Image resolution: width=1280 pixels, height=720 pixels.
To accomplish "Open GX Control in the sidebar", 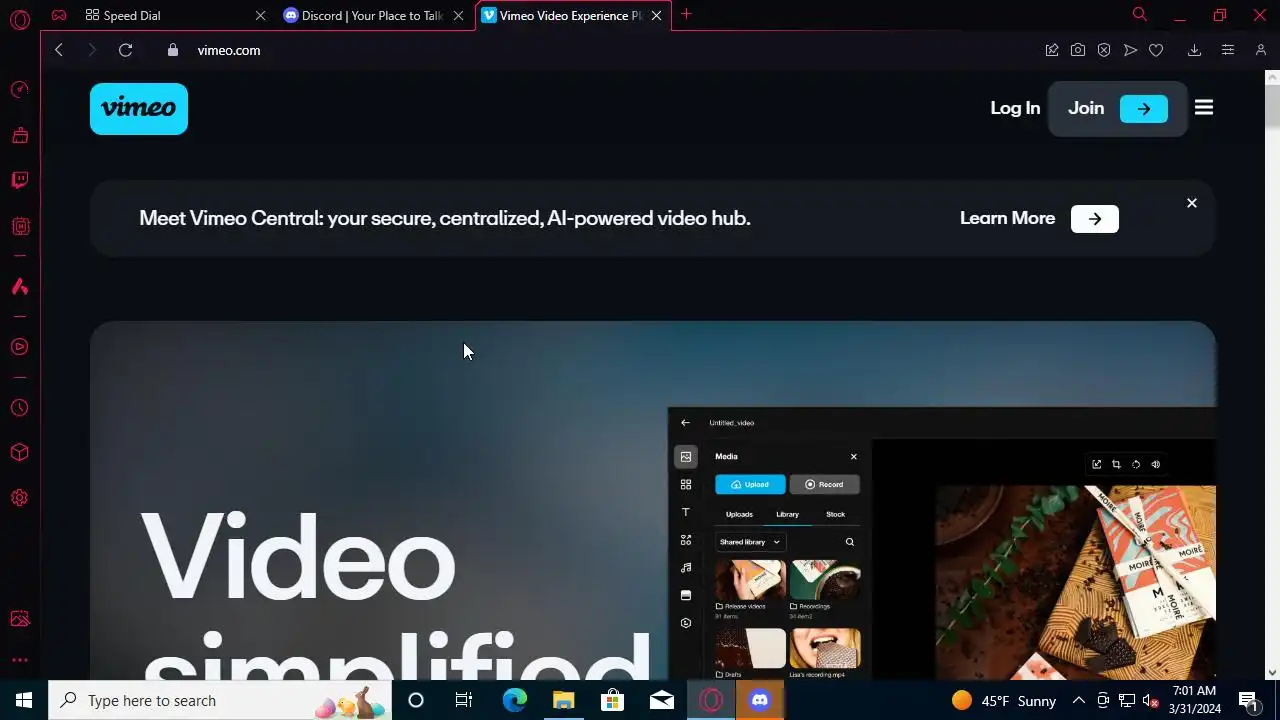I will click(19, 90).
